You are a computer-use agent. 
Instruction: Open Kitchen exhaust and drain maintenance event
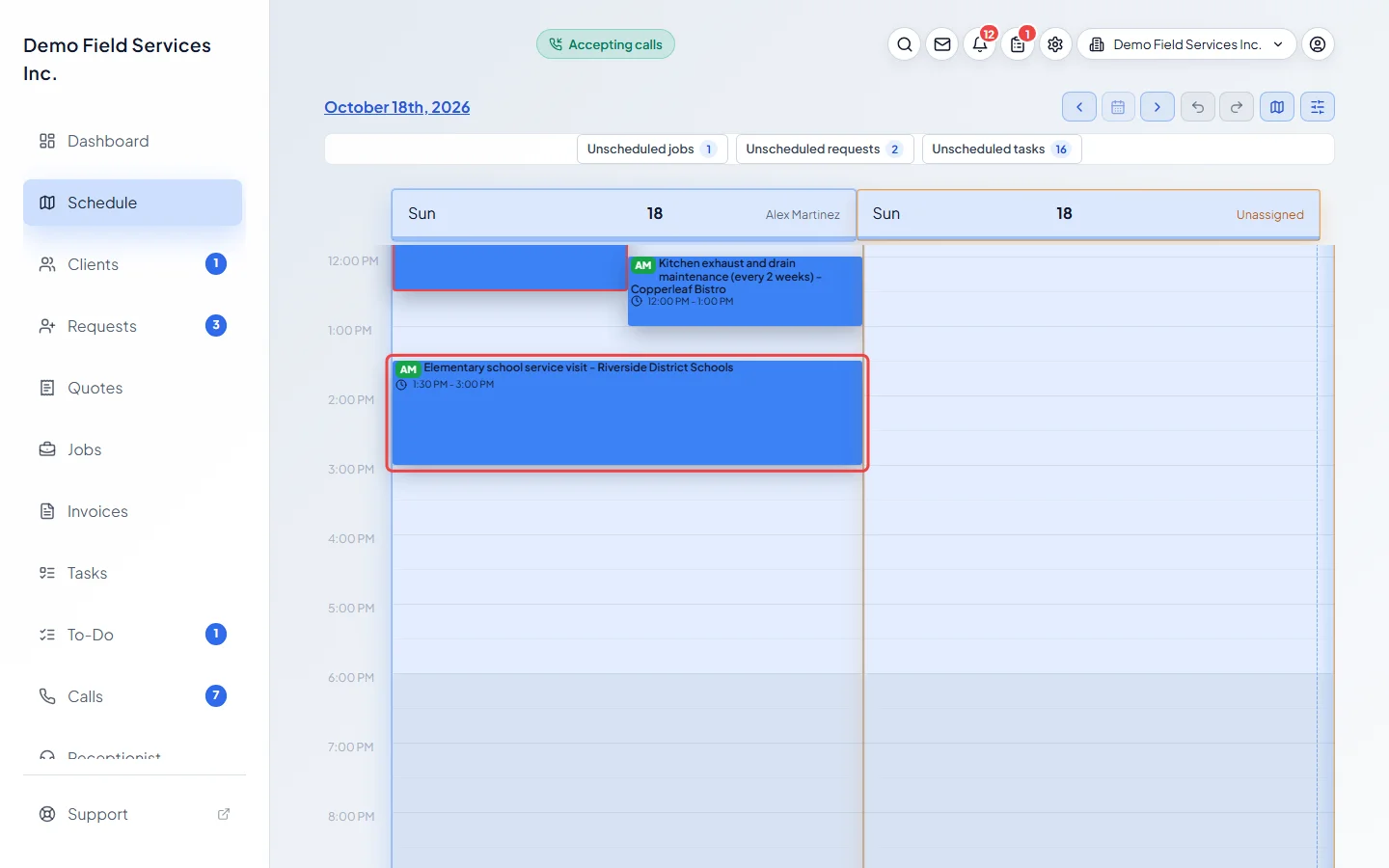(x=745, y=290)
